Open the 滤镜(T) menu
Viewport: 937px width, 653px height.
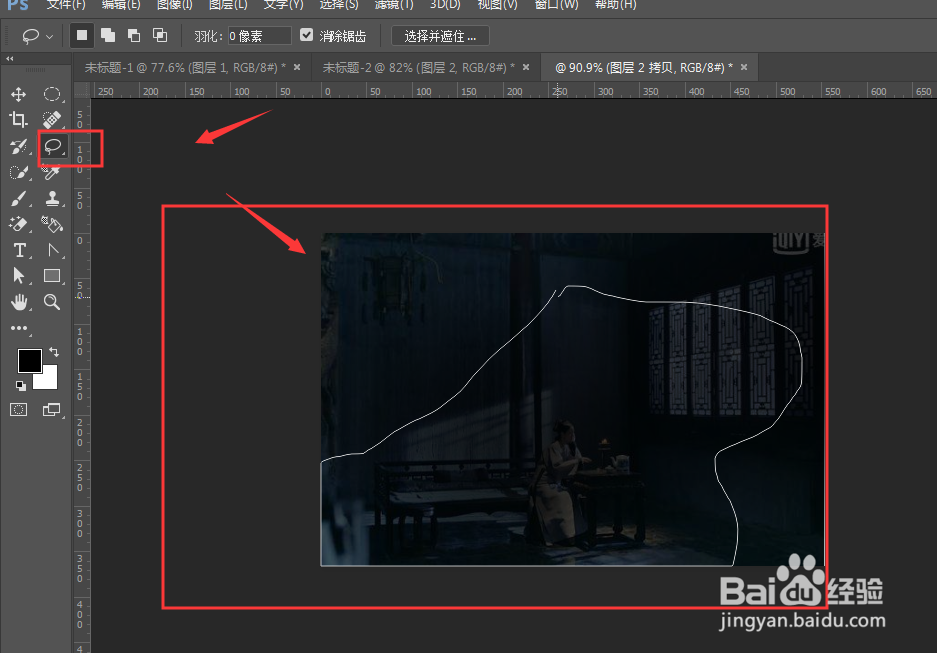(394, 5)
